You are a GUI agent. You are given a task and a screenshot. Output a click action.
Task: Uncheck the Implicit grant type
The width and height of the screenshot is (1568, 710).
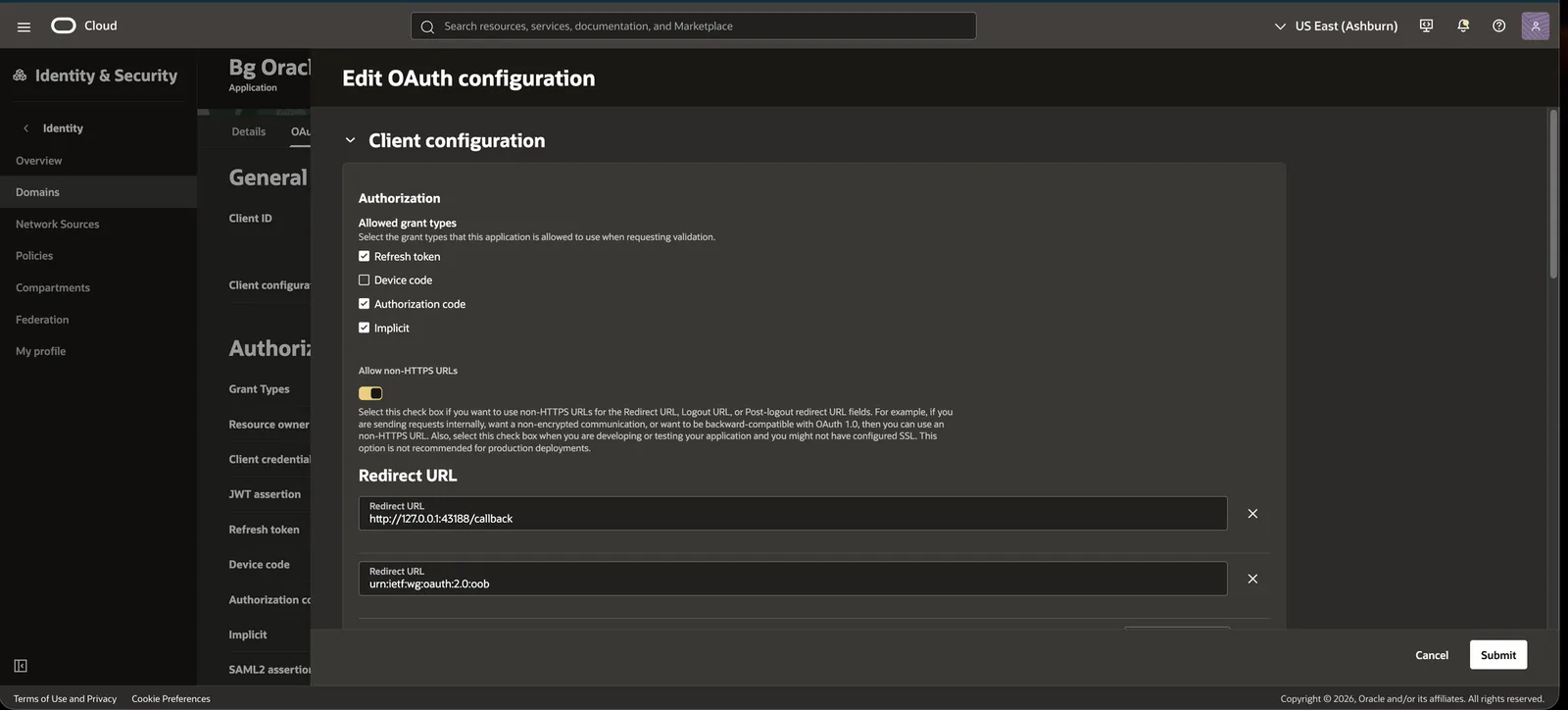click(x=364, y=328)
